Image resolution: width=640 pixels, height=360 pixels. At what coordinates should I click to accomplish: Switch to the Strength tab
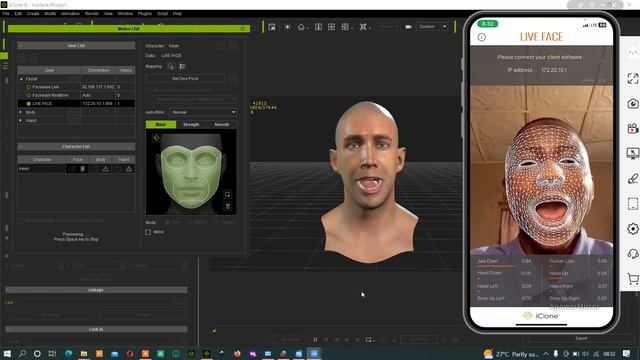click(191, 124)
